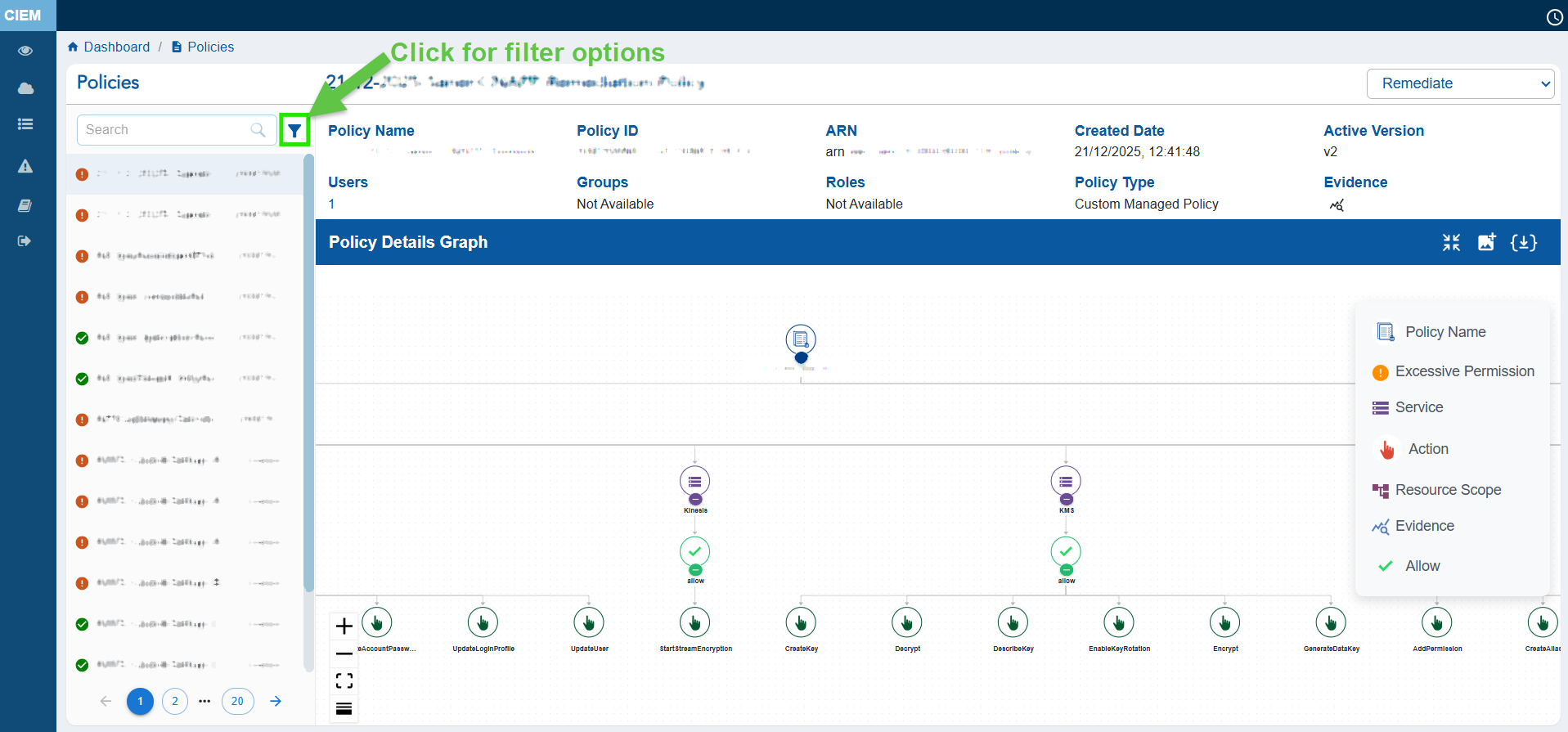
Task: Open the eye icon in left sidebar
Action: click(x=25, y=51)
